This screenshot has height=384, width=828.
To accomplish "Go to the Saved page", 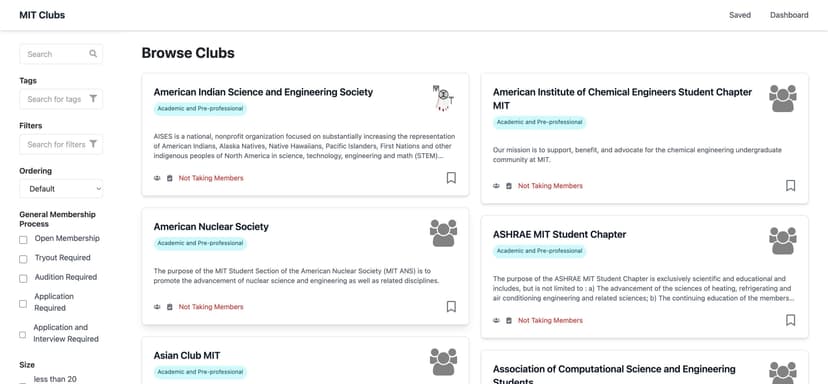I will click(740, 15).
